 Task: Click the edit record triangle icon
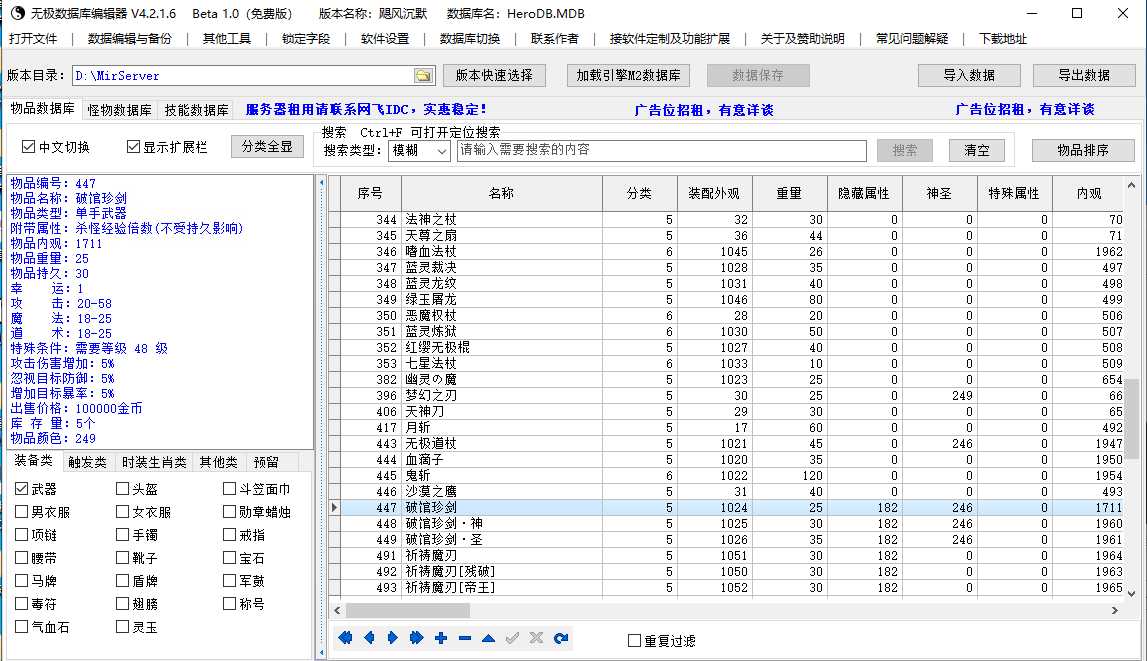[488, 638]
